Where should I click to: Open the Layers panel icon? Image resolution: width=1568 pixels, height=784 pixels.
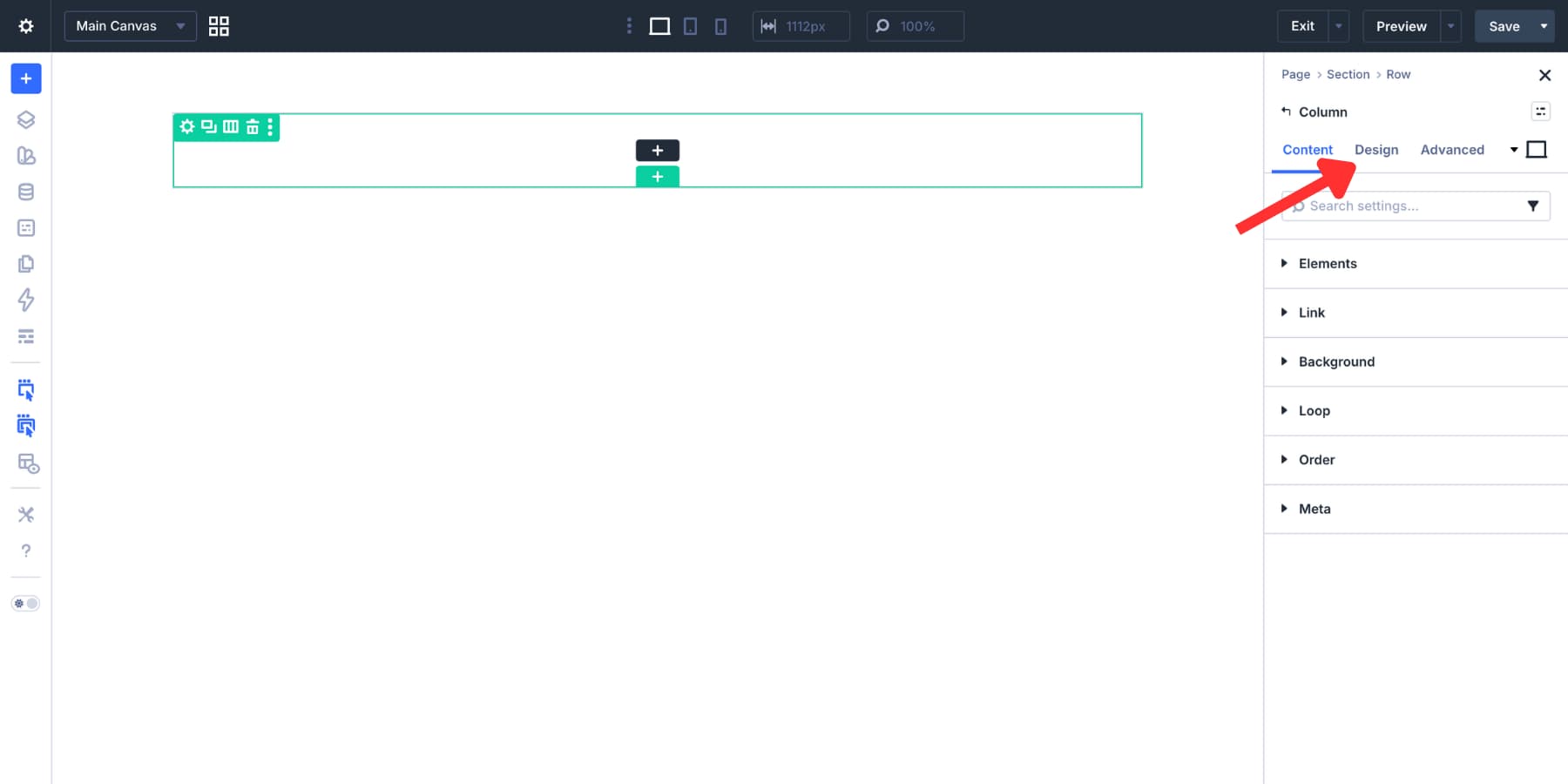point(26,119)
